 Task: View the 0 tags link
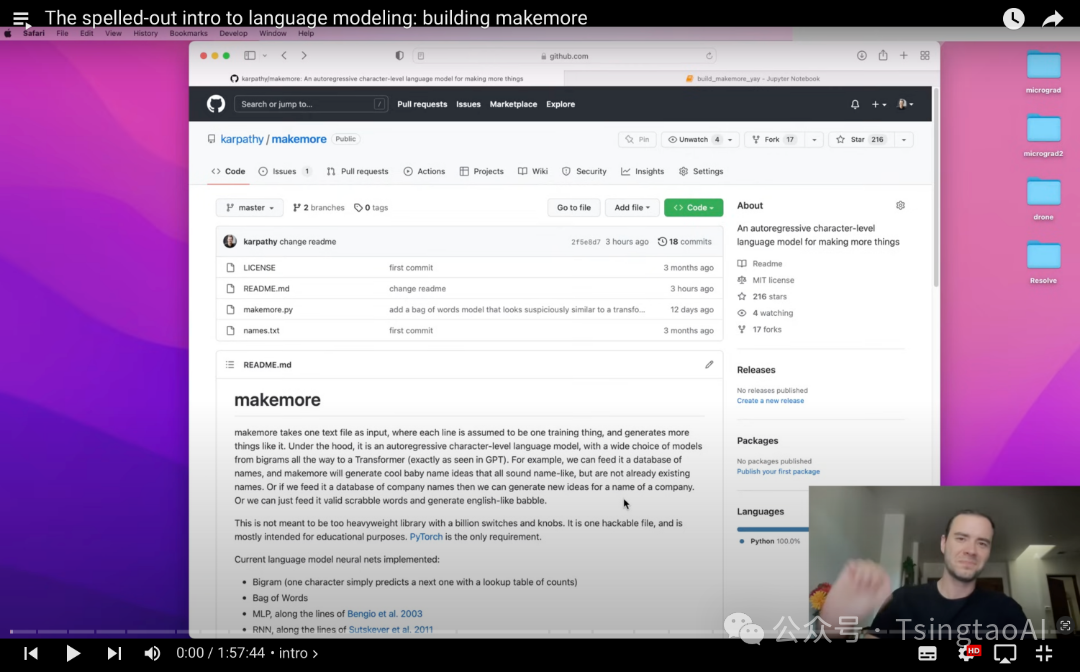371,207
